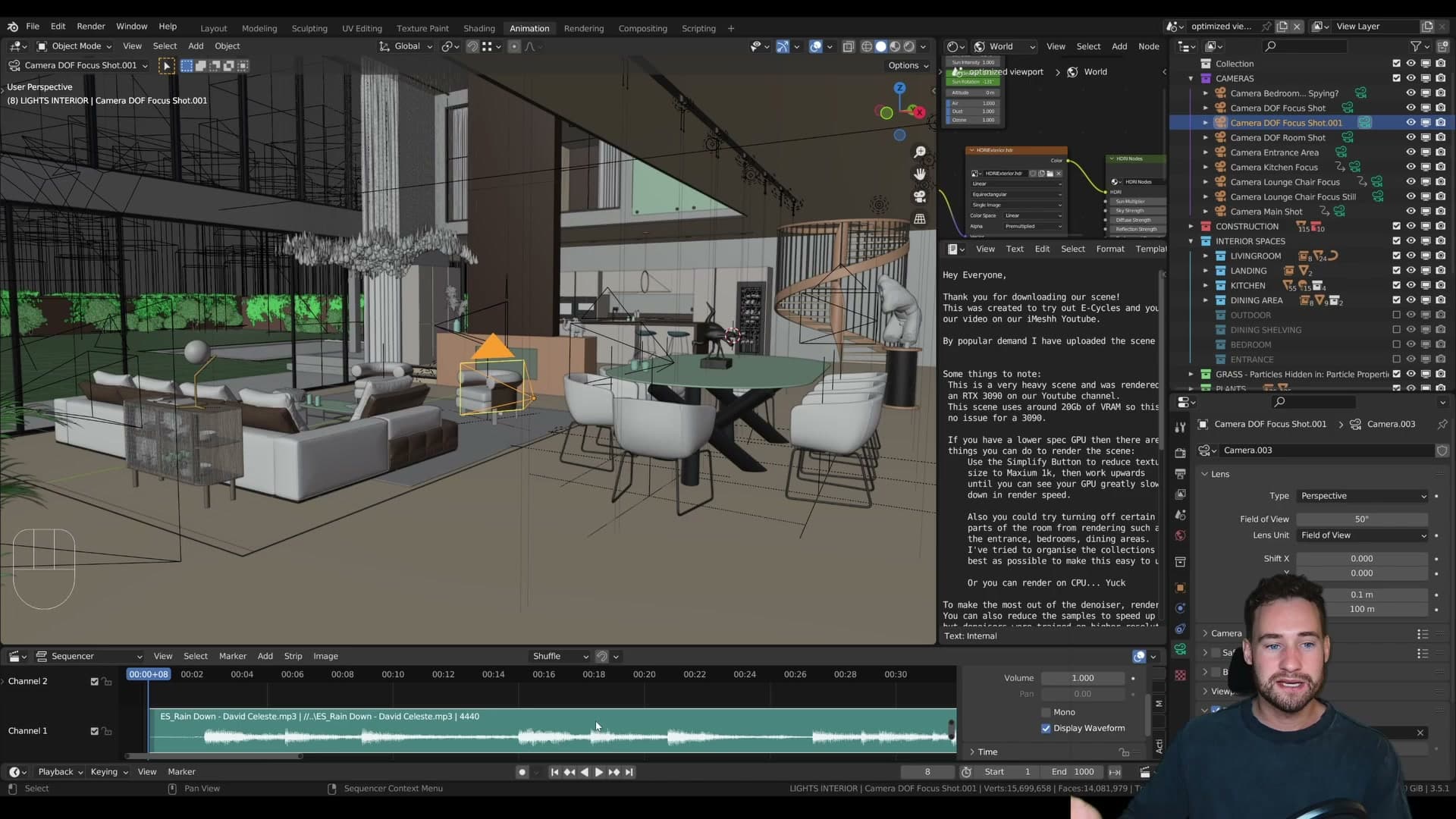The width and height of the screenshot is (1456, 819).
Task: Open the Global transform orientation dropdown
Action: pyautogui.click(x=406, y=46)
